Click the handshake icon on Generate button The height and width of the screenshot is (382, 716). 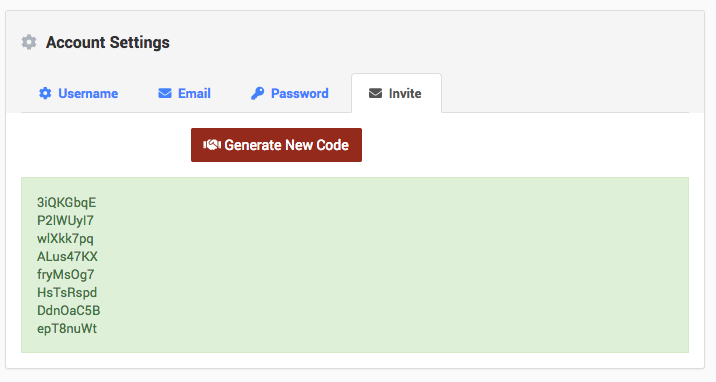pyautogui.click(x=212, y=145)
